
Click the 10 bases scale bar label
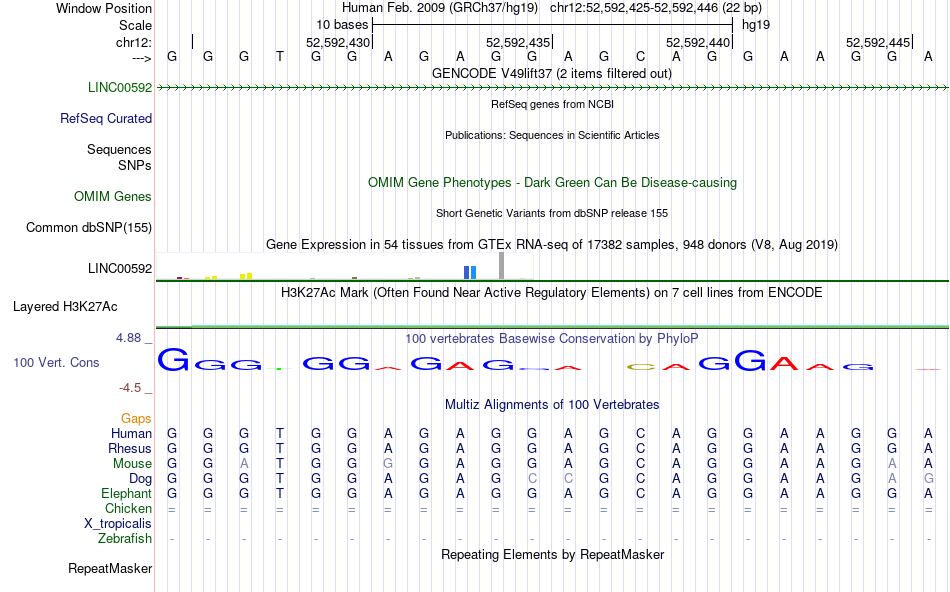click(x=342, y=25)
